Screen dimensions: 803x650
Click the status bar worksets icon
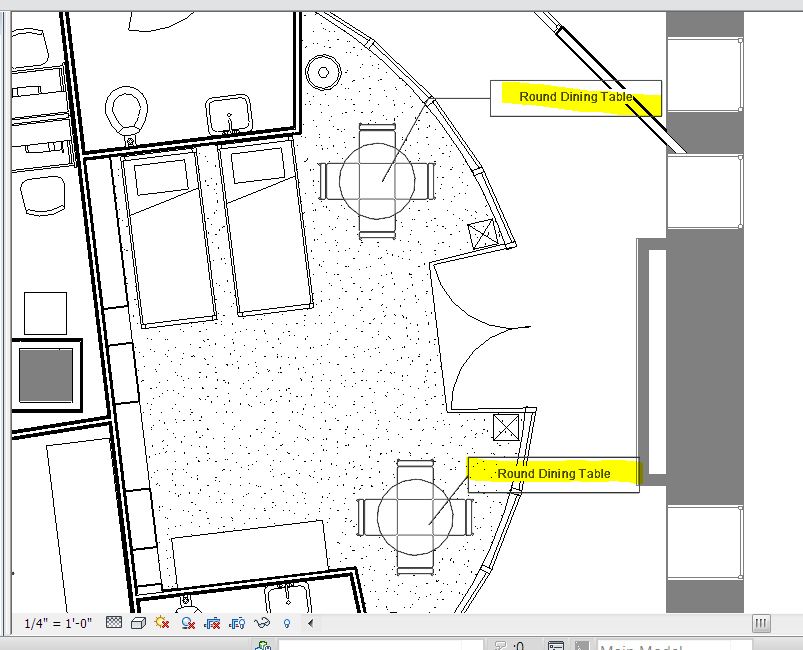coord(263,645)
